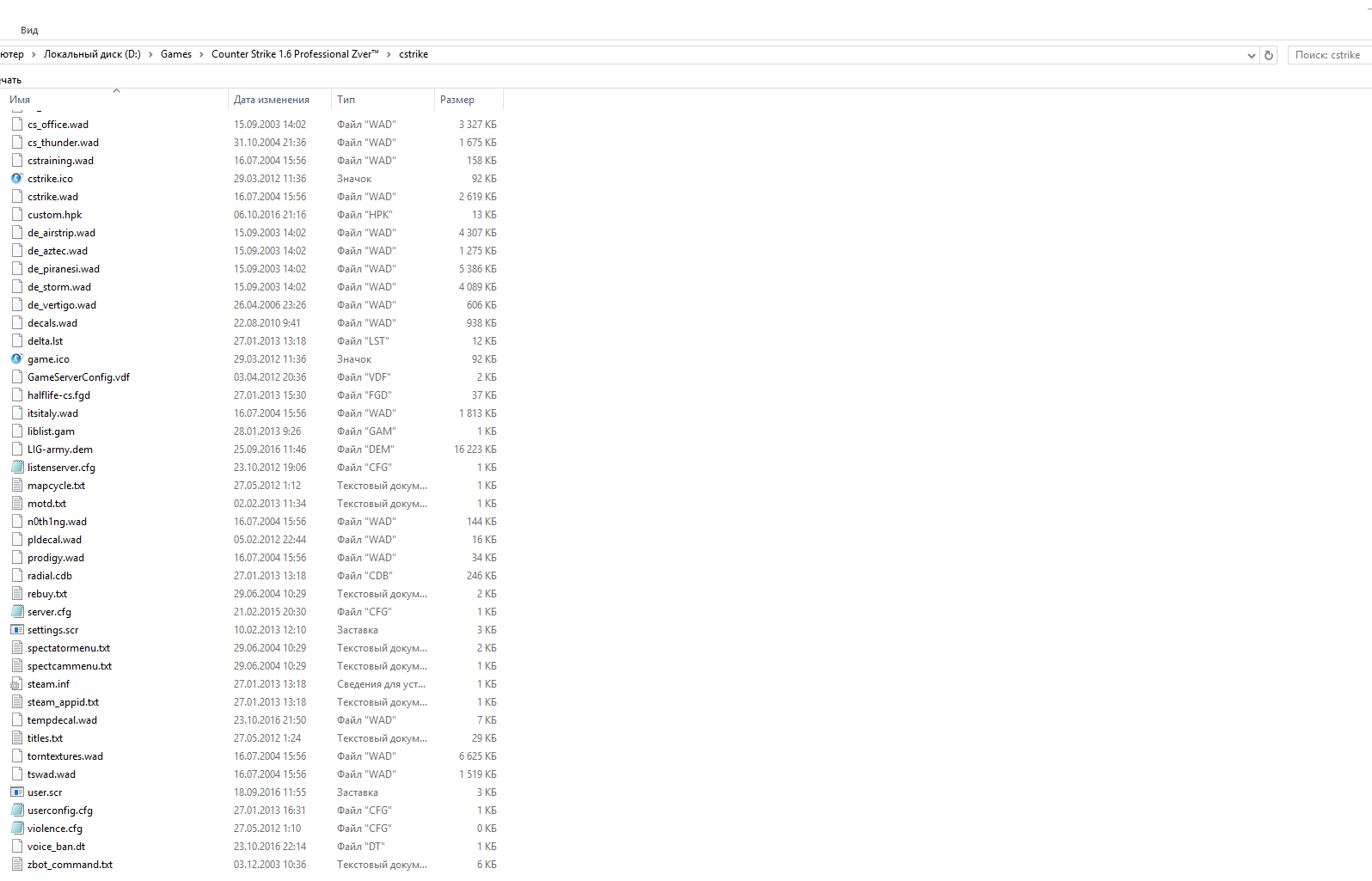Open the address bar history dropdown
Viewport: 1372px width, 881px height.
click(x=1252, y=55)
